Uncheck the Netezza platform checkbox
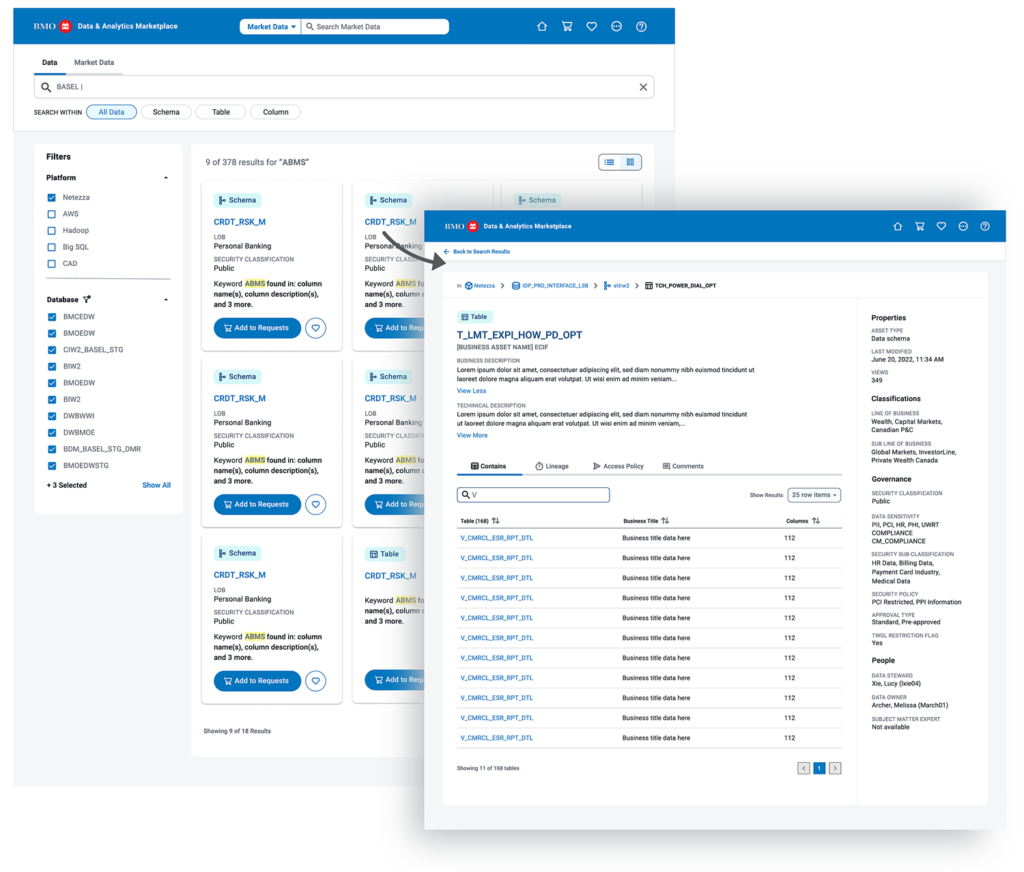 tap(52, 198)
